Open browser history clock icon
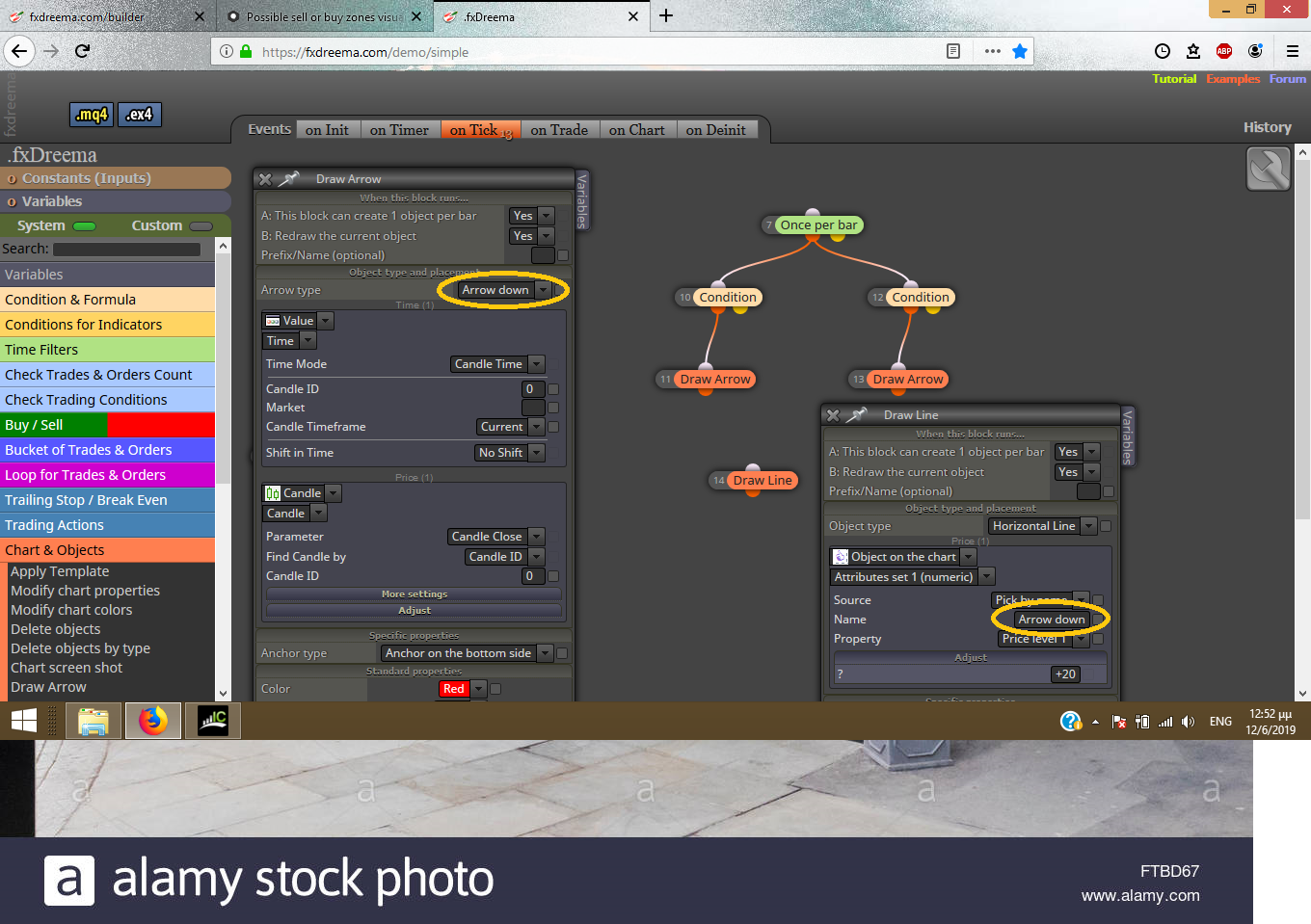 [x=1163, y=51]
